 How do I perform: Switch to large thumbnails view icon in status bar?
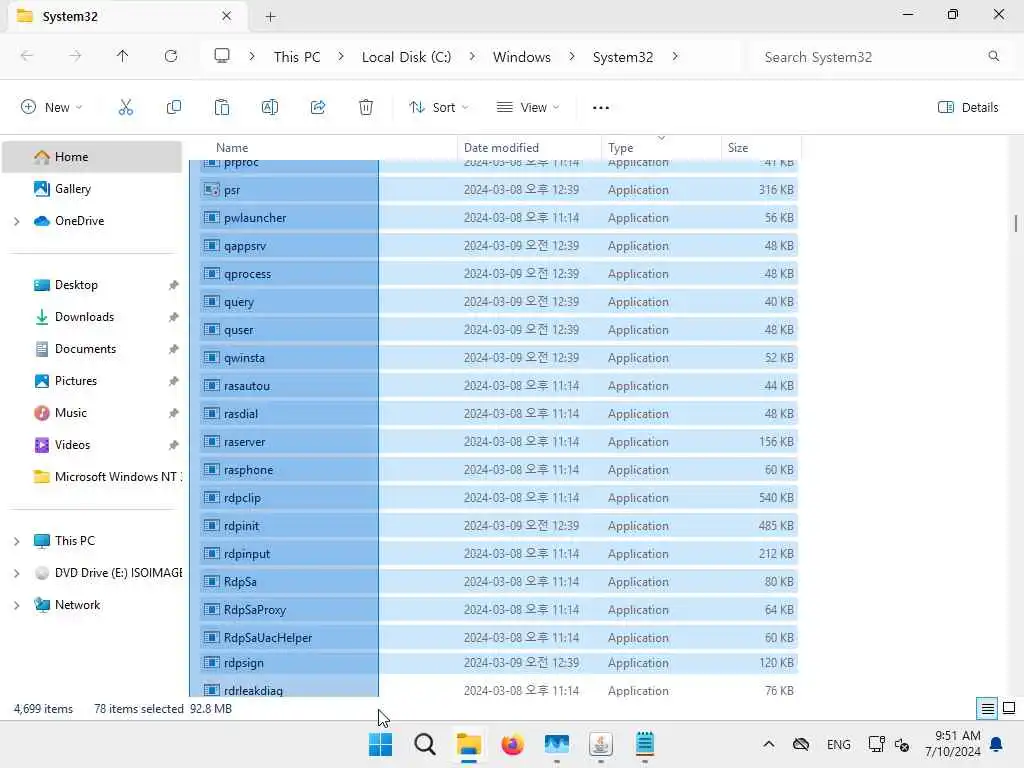[1009, 708]
